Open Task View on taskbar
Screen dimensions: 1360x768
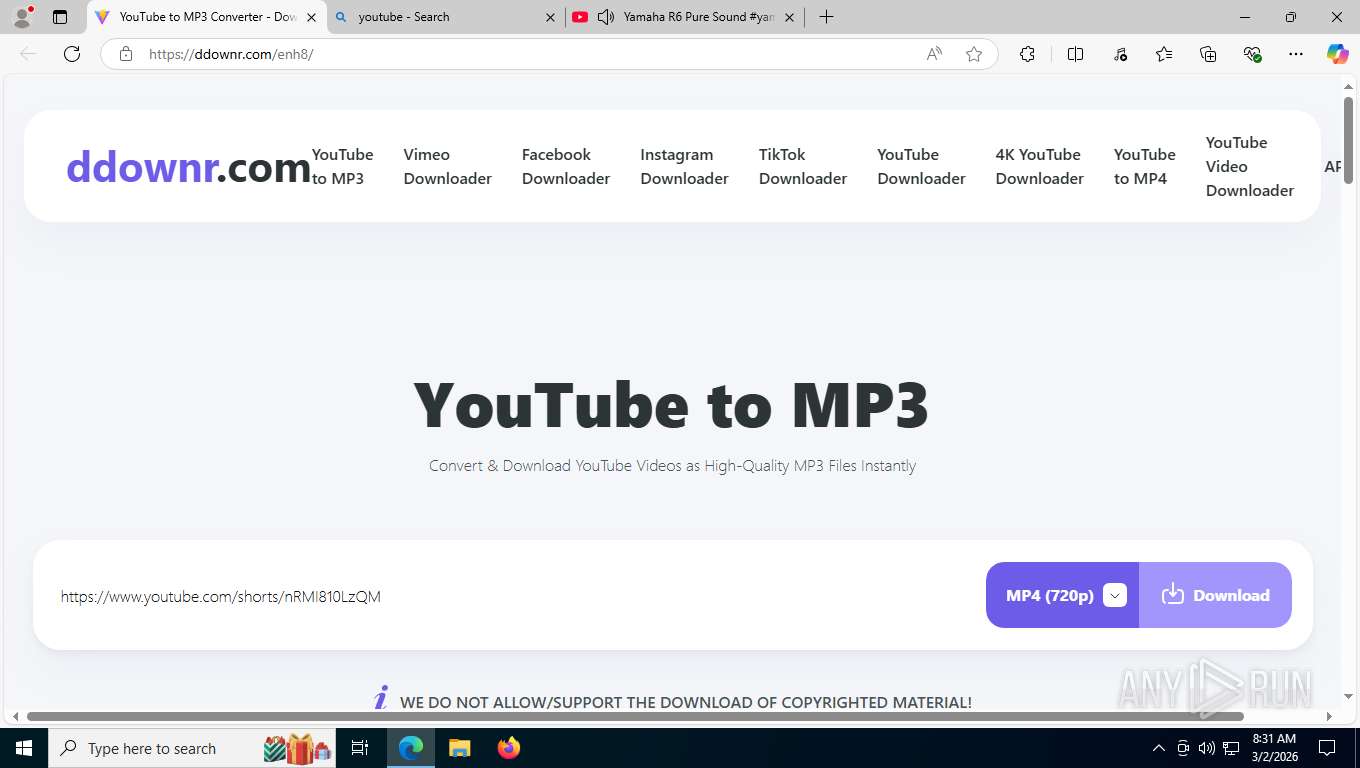360,748
